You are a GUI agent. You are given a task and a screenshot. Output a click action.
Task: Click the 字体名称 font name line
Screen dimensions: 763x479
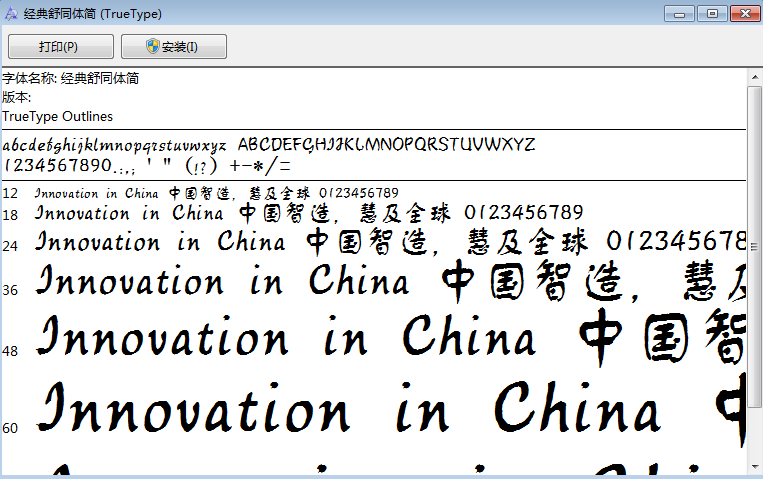click(70, 79)
